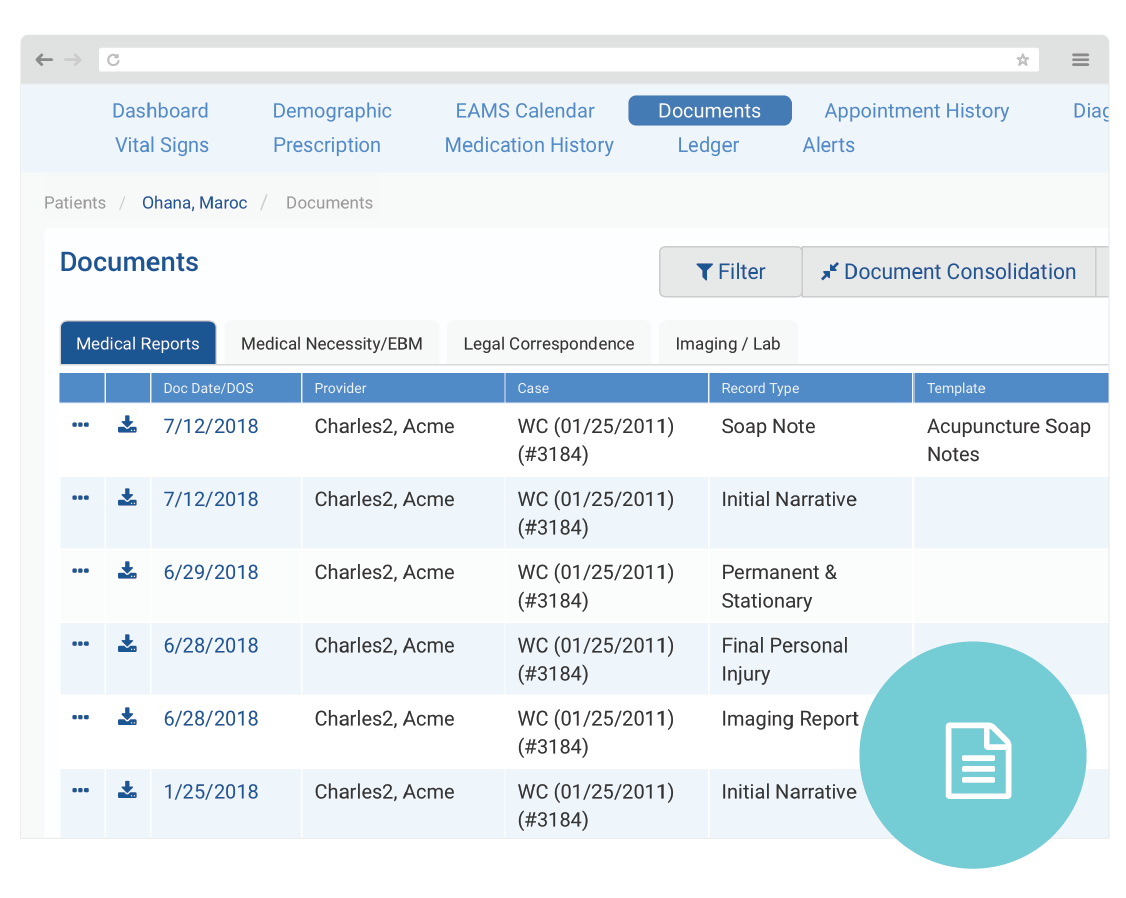Download the 1/25/2018 Initial Narrative document
Screen dimensions: 1126x898
pos(127,790)
